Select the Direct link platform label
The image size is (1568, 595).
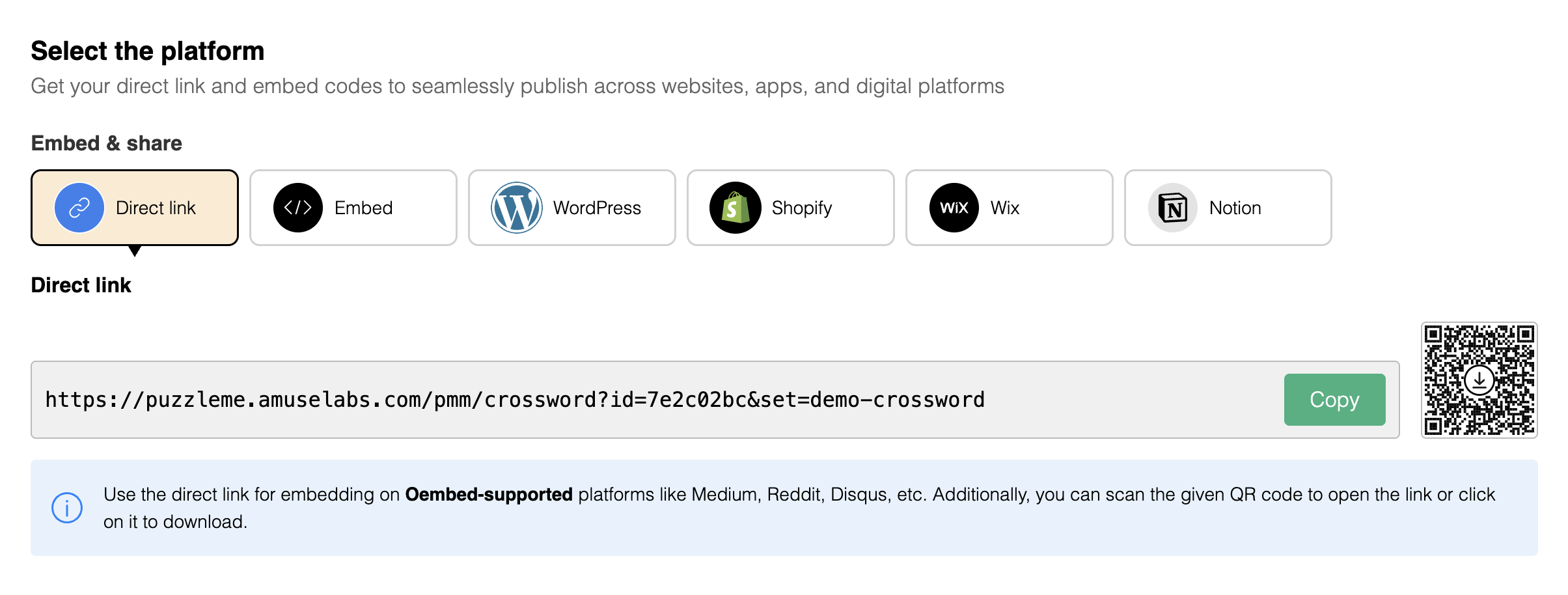156,208
